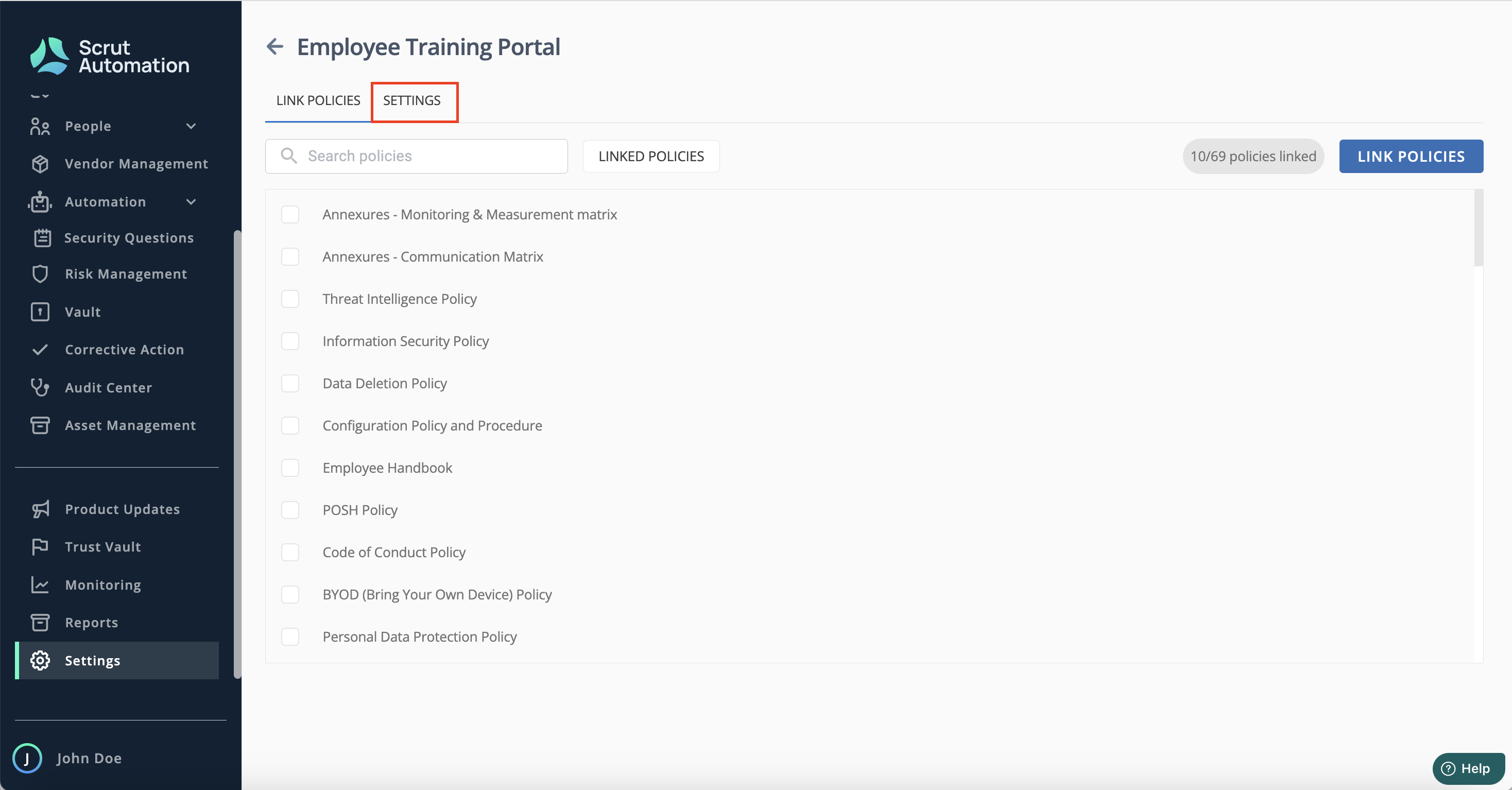This screenshot has height=790, width=1512.
Task: Switch to the LINK POLICIES tab
Action: click(318, 100)
